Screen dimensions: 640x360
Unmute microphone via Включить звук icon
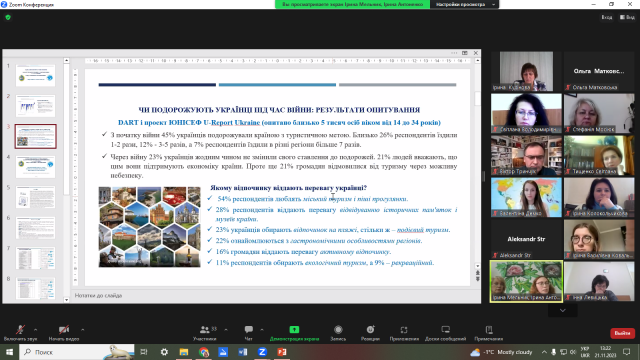(x=20, y=330)
